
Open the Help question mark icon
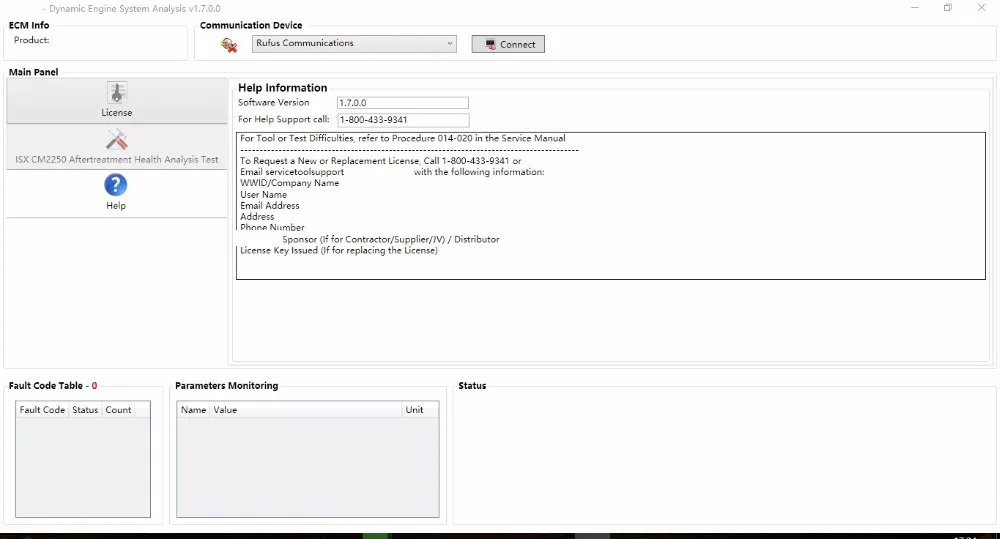[115, 185]
